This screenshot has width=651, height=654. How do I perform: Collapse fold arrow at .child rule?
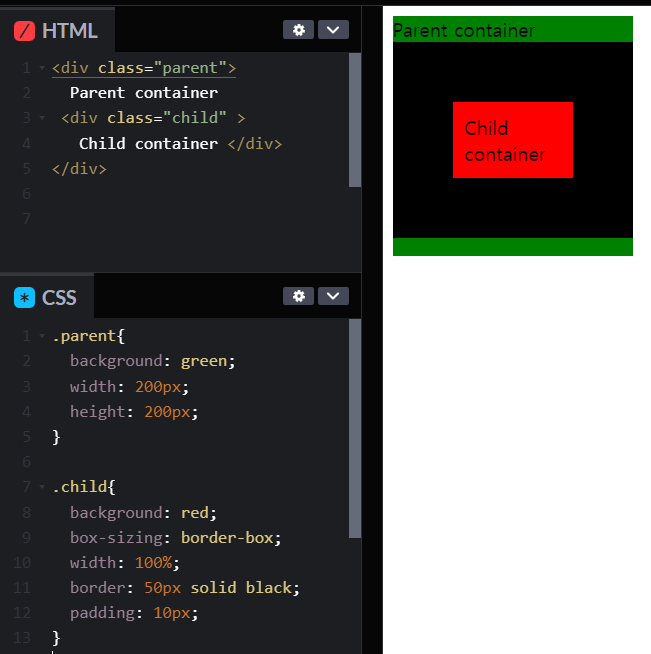[42, 487]
